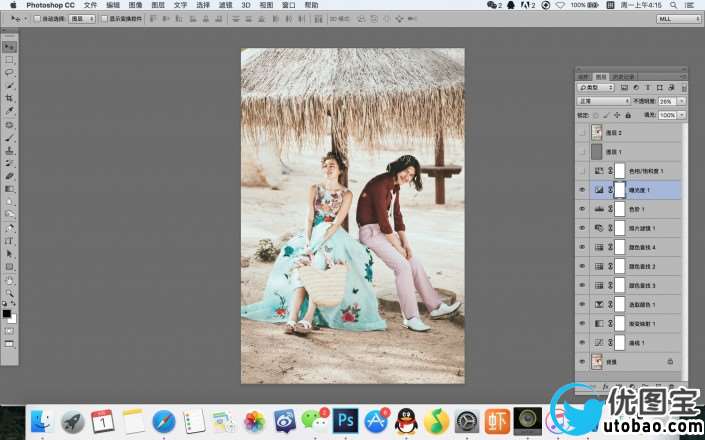The height and width of the screenshot is (440, 705).
Task: Select the Spot Healing Brush tool
Action: 9,125
